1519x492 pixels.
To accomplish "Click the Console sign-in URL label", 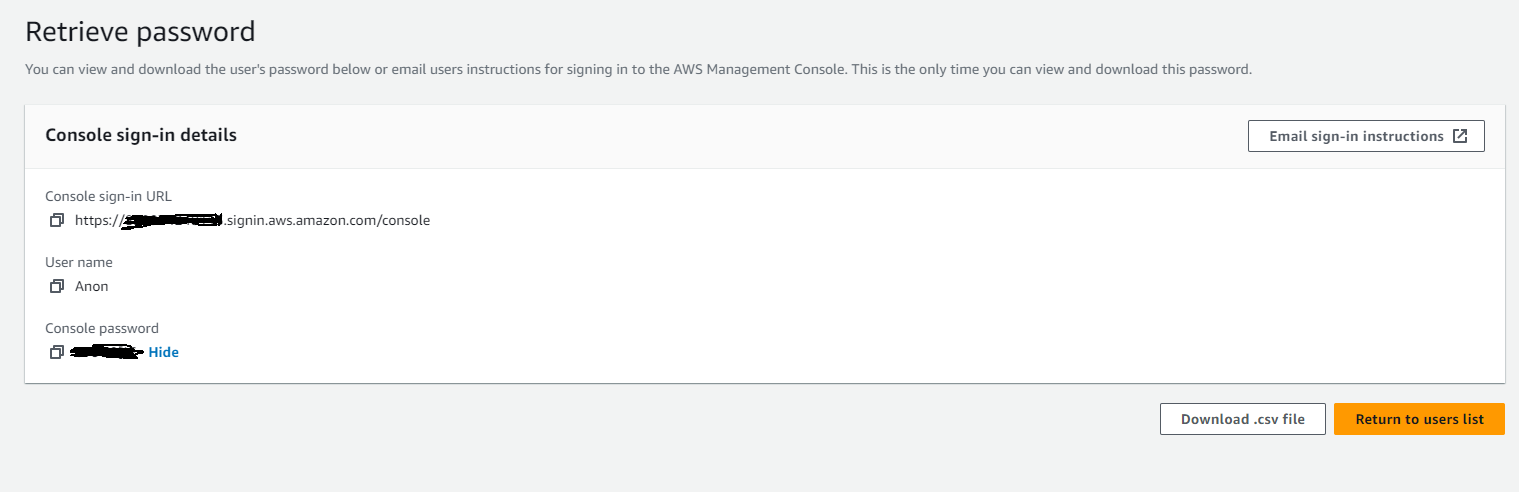I will [109, 196].
